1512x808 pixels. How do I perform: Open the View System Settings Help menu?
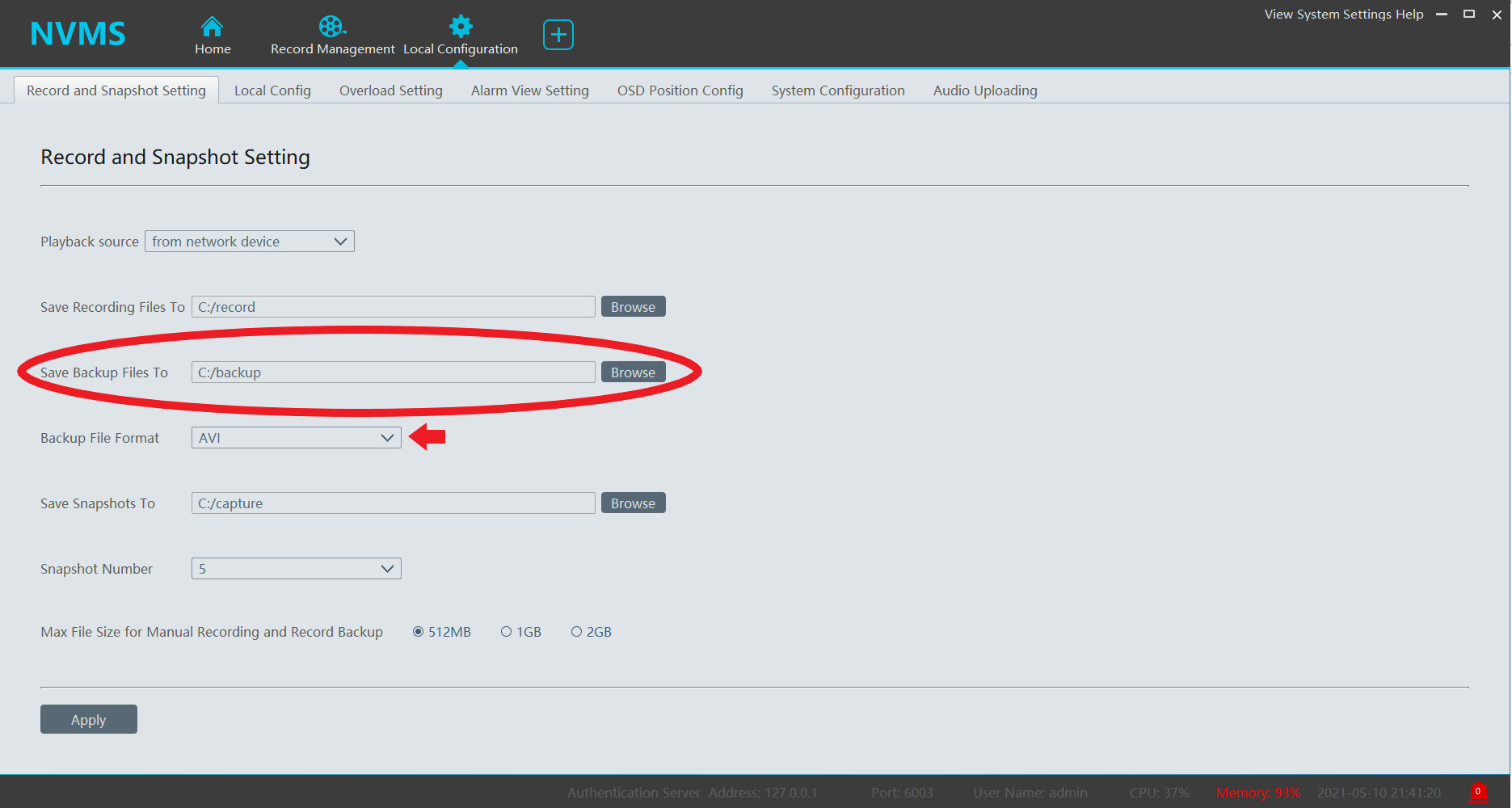click(x=1343, y=15)
